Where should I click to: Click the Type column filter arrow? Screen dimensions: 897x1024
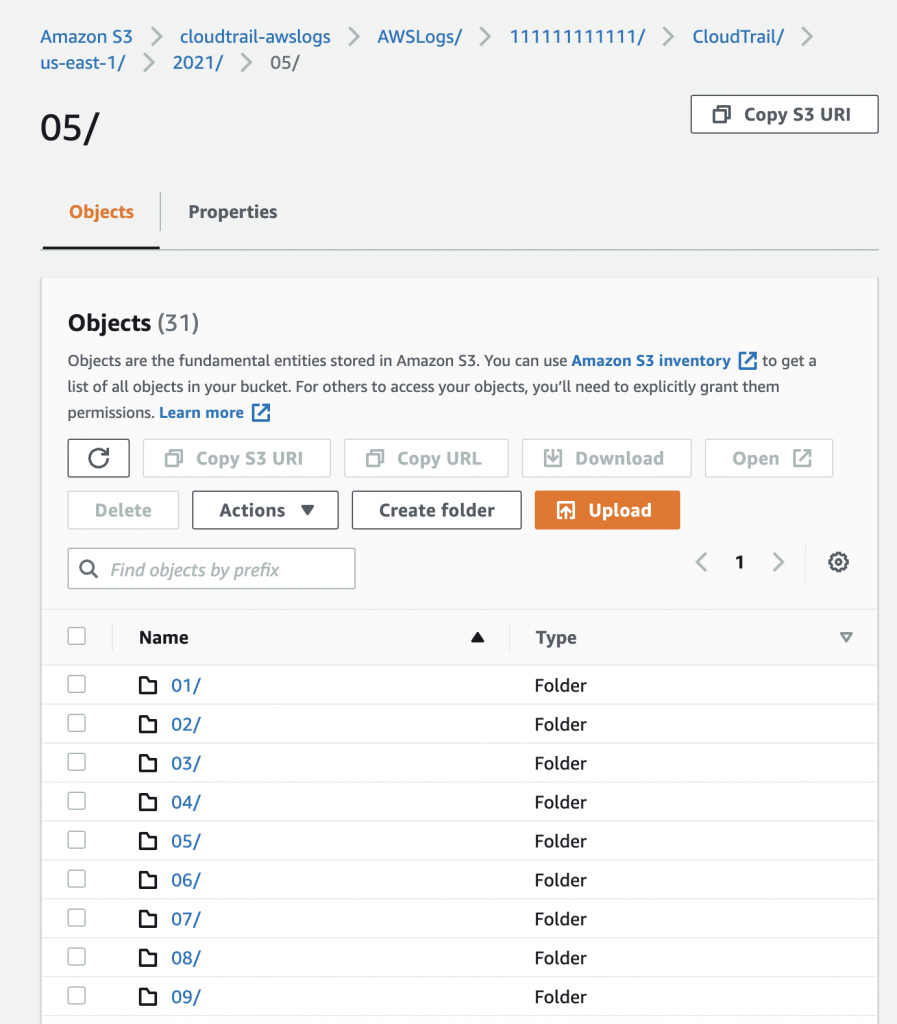tap(846, 637)
